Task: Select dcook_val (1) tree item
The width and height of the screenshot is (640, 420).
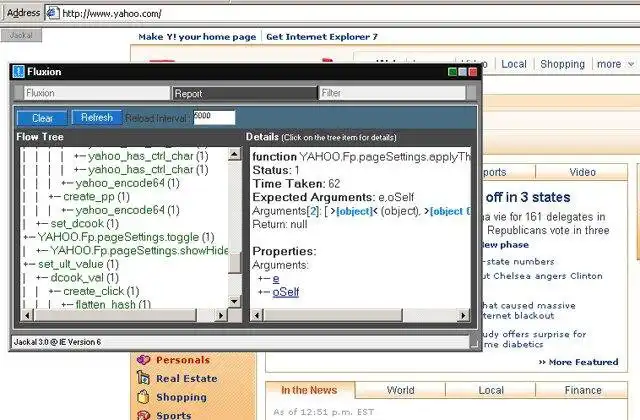Action: [x=84, y=278]
